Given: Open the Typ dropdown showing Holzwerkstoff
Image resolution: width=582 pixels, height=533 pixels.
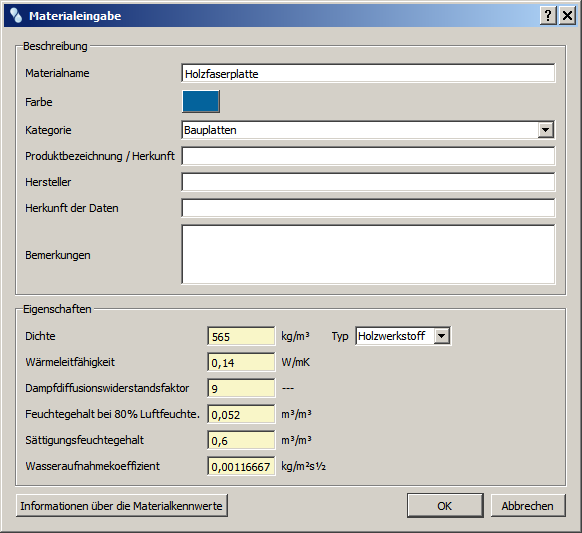Looking at the screenshot, I should point(403,336).
